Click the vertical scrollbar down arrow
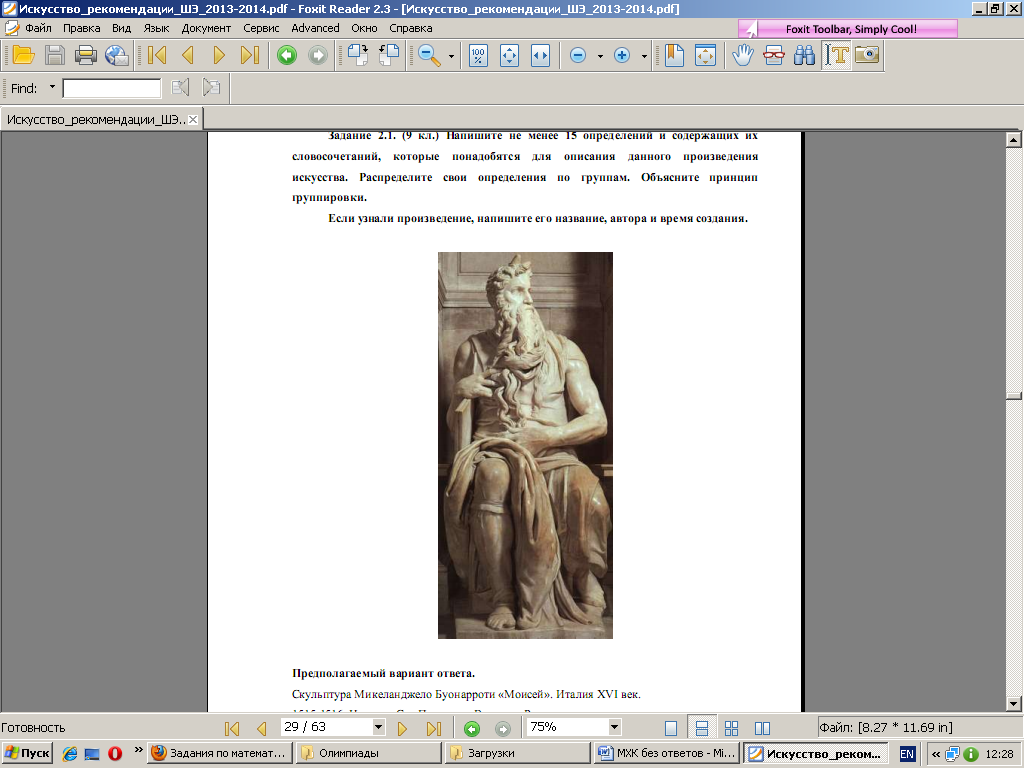 point(1014,703)
